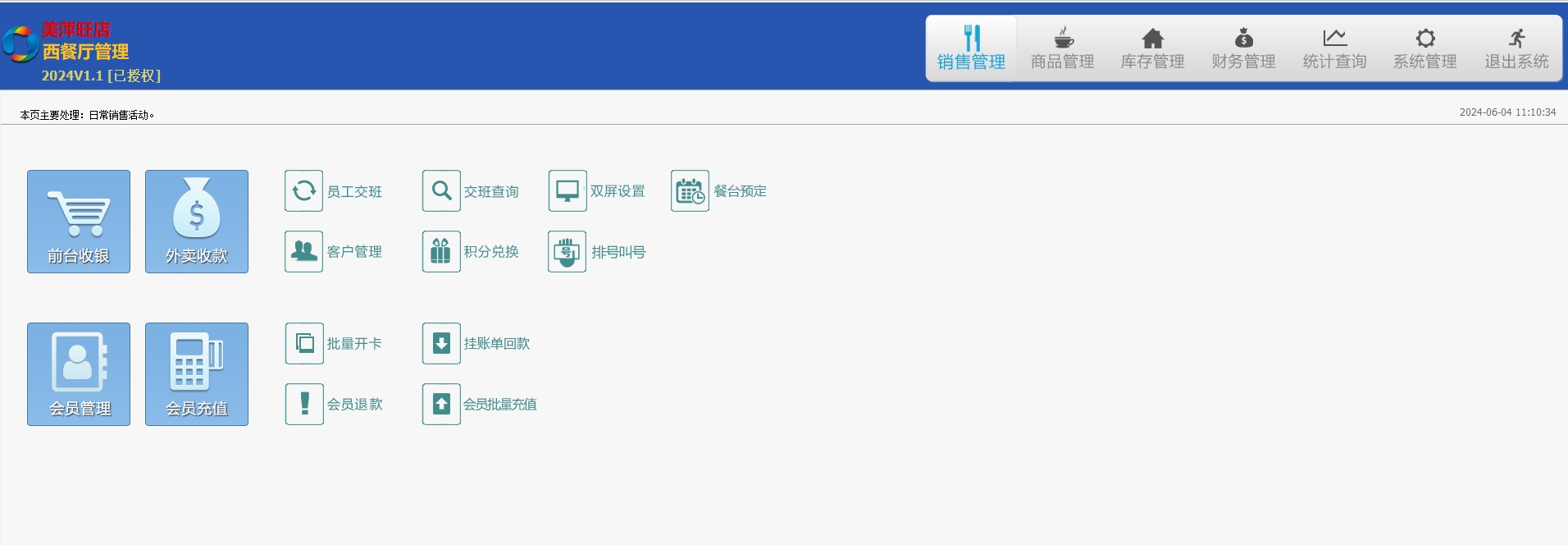The image size is (1568, 545).
Task: Click 退出系统 to exit the system
Action: pyautogui.click(x=1516, y=49)
